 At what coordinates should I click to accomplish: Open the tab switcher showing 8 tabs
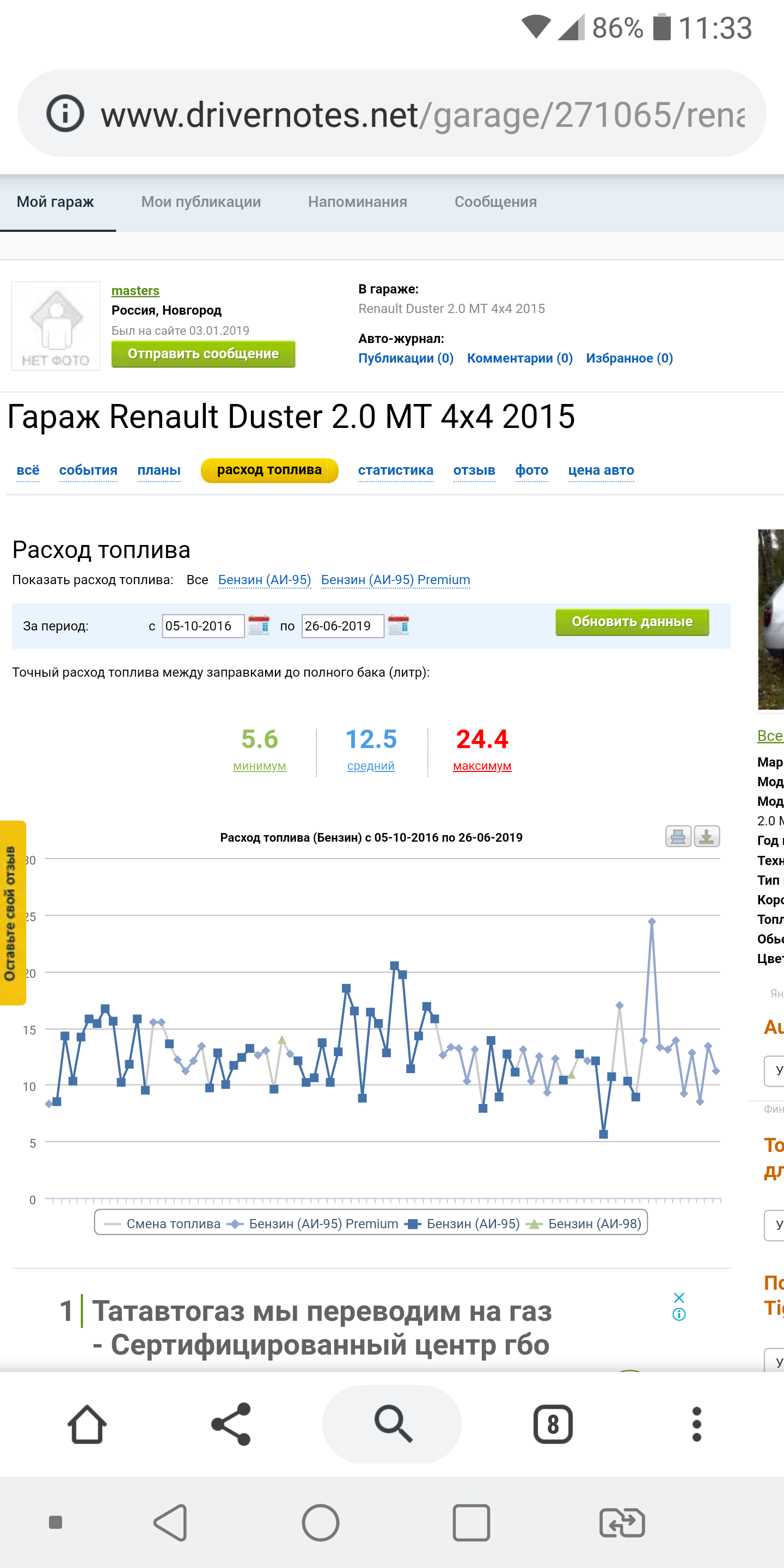pos(553,1424)
